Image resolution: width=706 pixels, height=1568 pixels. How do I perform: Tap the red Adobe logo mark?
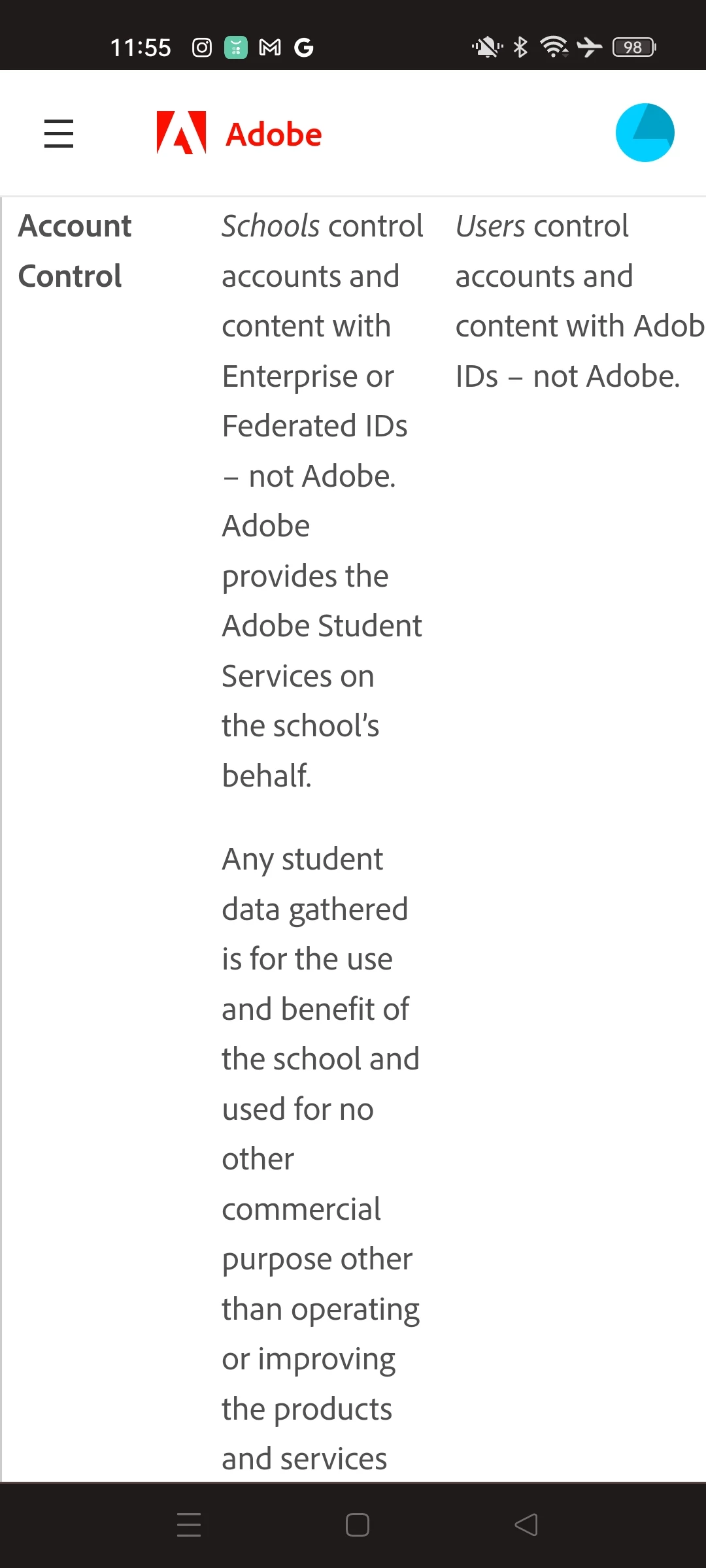[181, 133]
